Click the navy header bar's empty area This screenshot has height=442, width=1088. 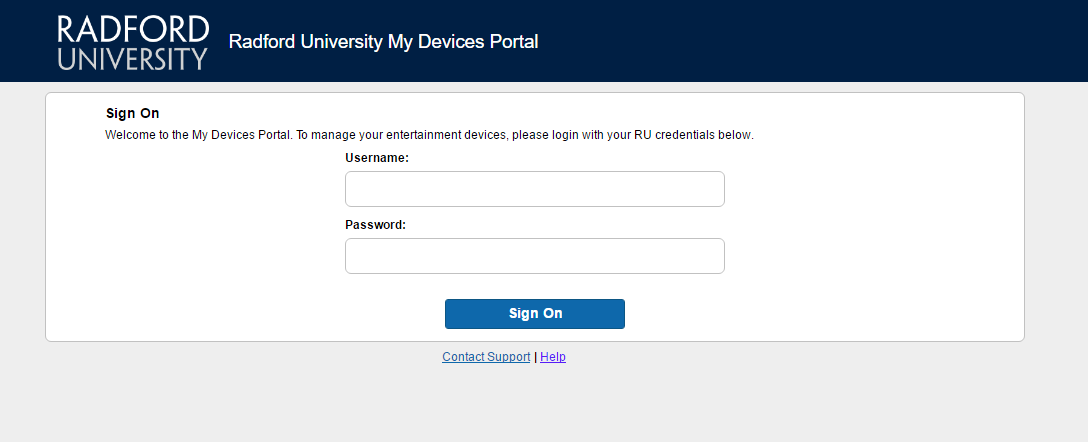[x=798, y=41]
